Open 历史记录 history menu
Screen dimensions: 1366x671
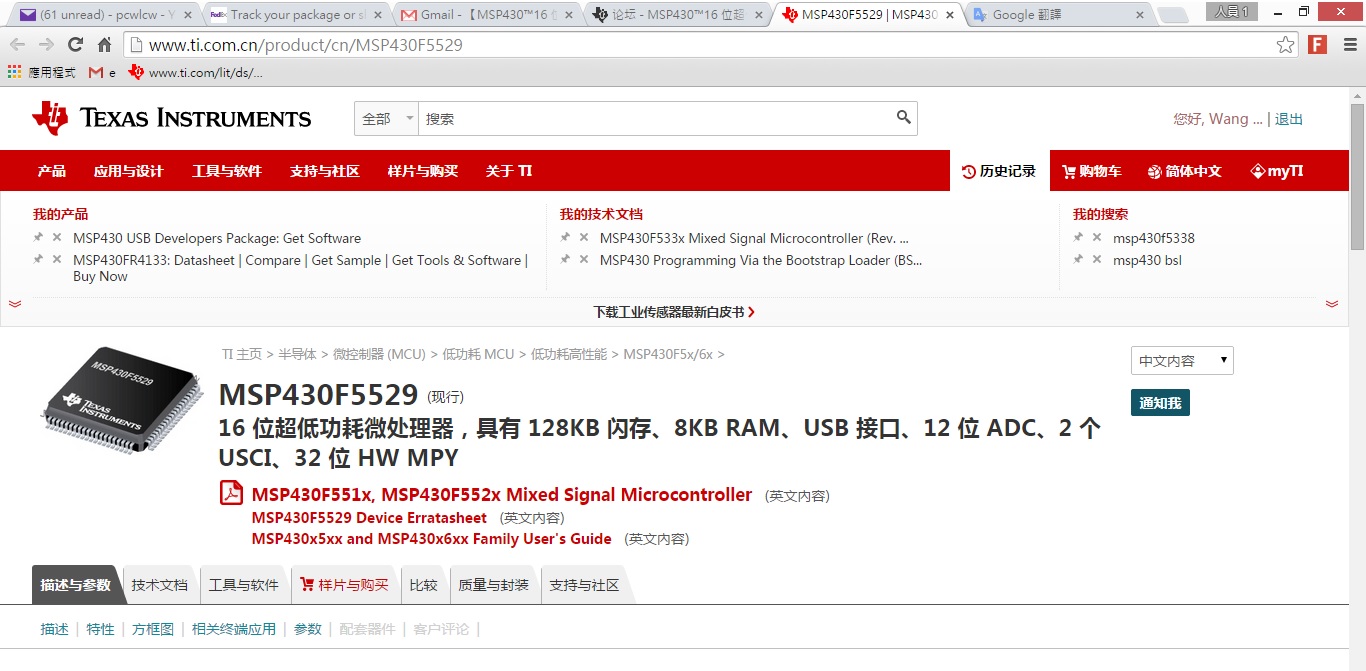[x=999, y=171]
